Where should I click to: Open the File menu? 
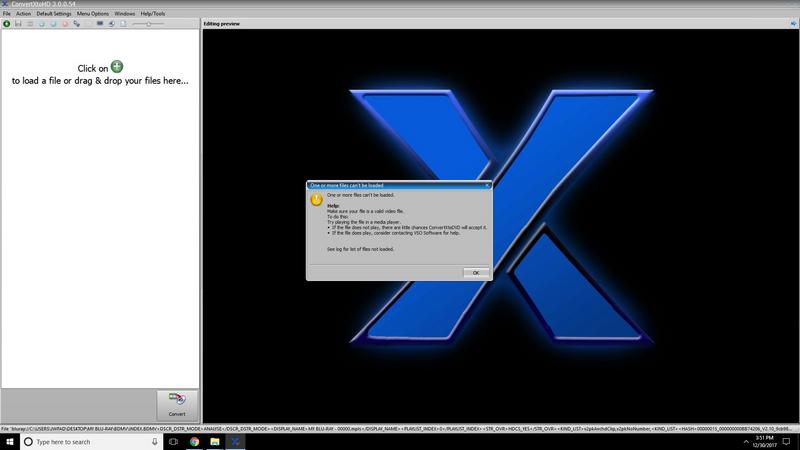click(x=7, y=14)
